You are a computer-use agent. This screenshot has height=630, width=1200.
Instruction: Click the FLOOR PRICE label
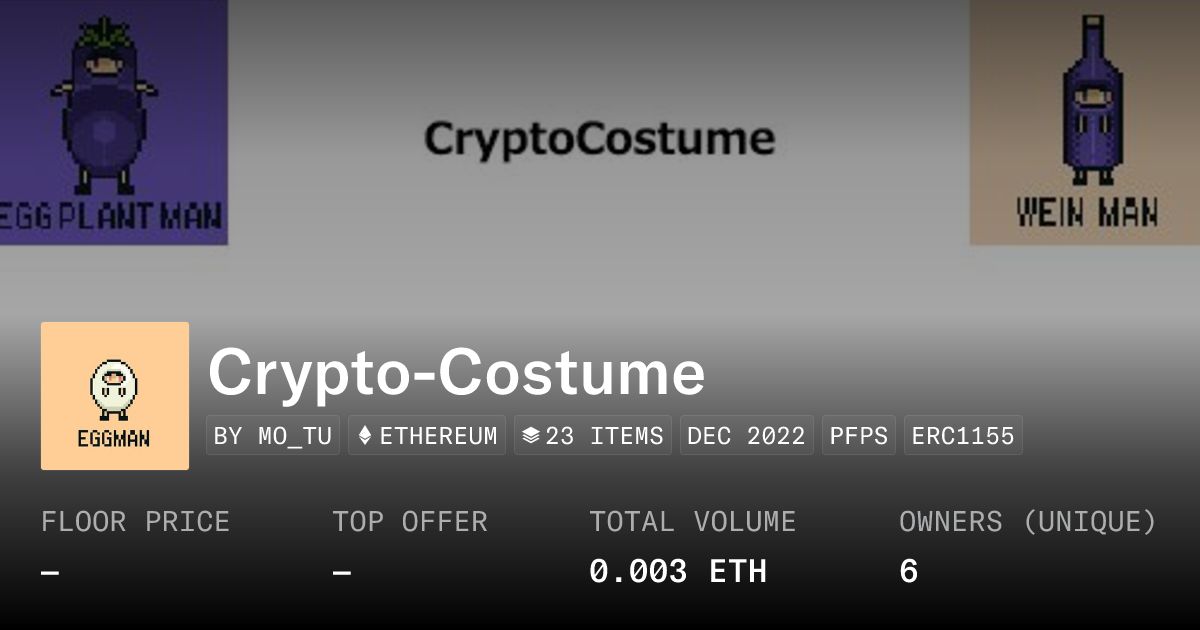(135, 522)
